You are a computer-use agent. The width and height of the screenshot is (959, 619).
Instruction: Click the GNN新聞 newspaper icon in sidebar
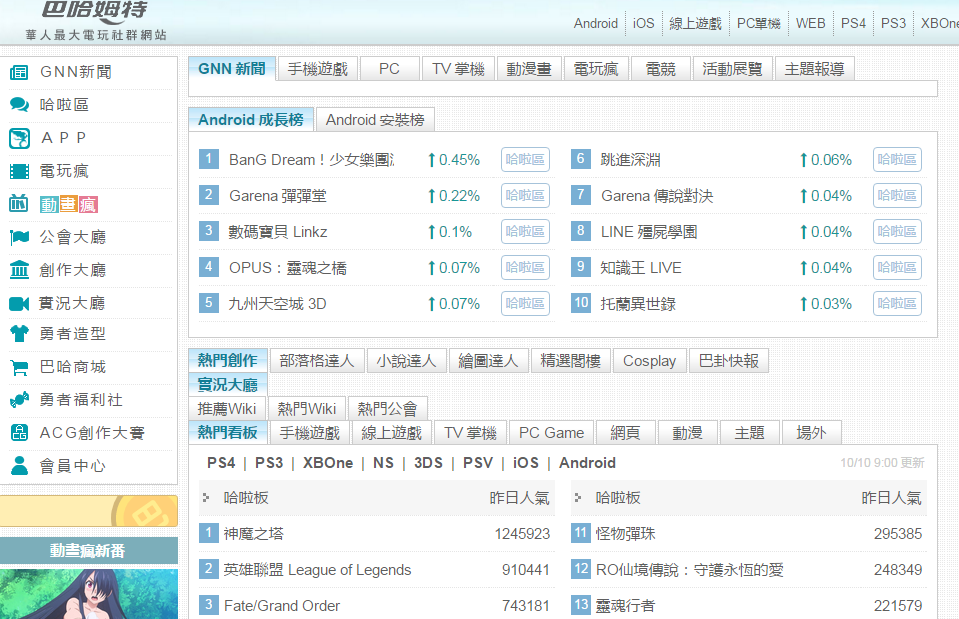point(19,72)
